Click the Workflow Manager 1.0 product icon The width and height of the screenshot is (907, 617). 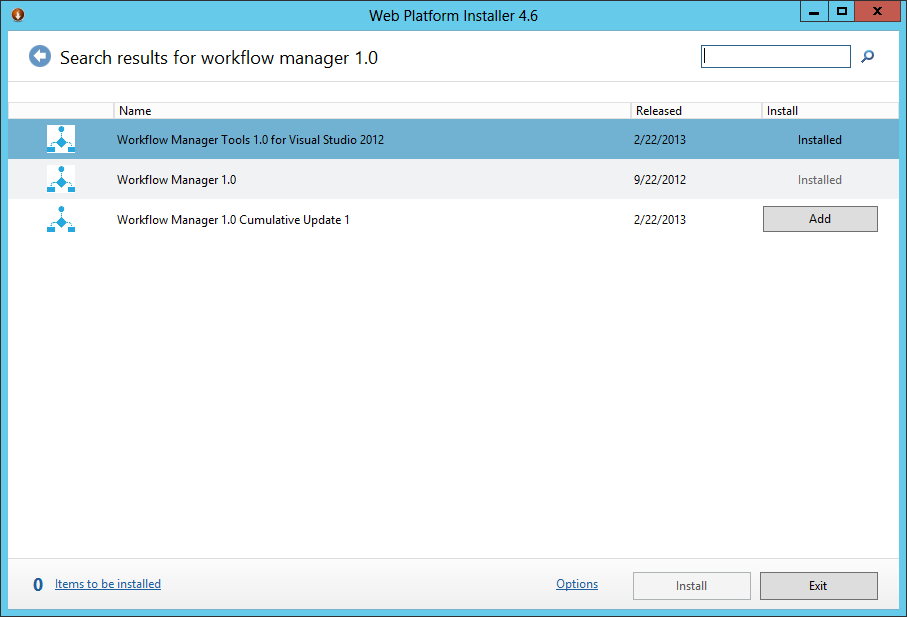[61, 179]
